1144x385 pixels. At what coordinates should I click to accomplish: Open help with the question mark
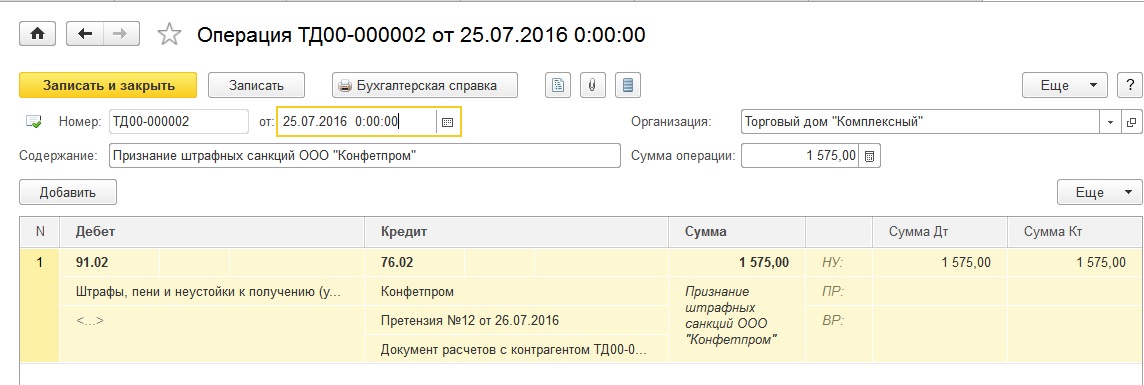coord(1130,85)
